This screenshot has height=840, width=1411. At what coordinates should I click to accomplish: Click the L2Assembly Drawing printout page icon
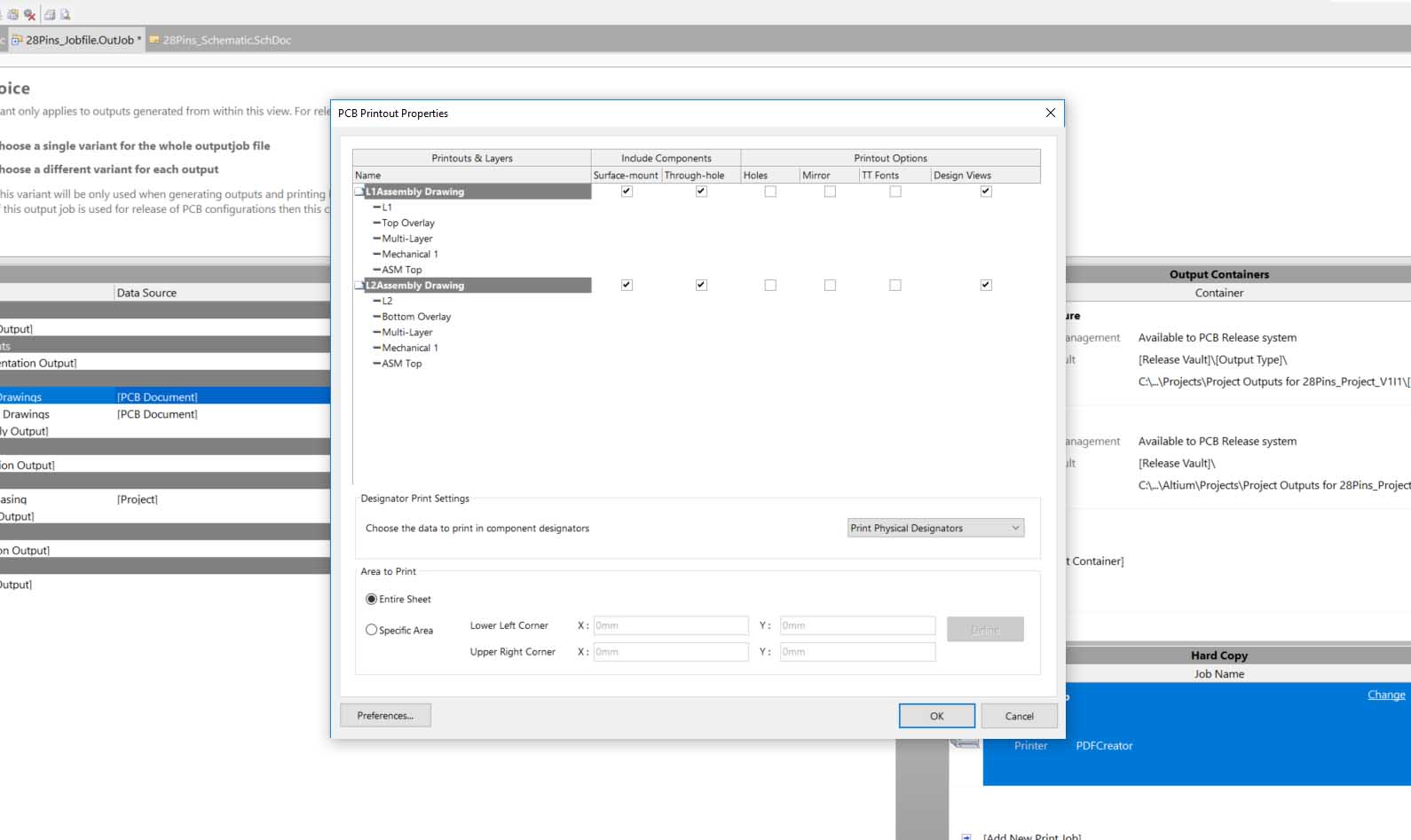(x=359, y=286)
